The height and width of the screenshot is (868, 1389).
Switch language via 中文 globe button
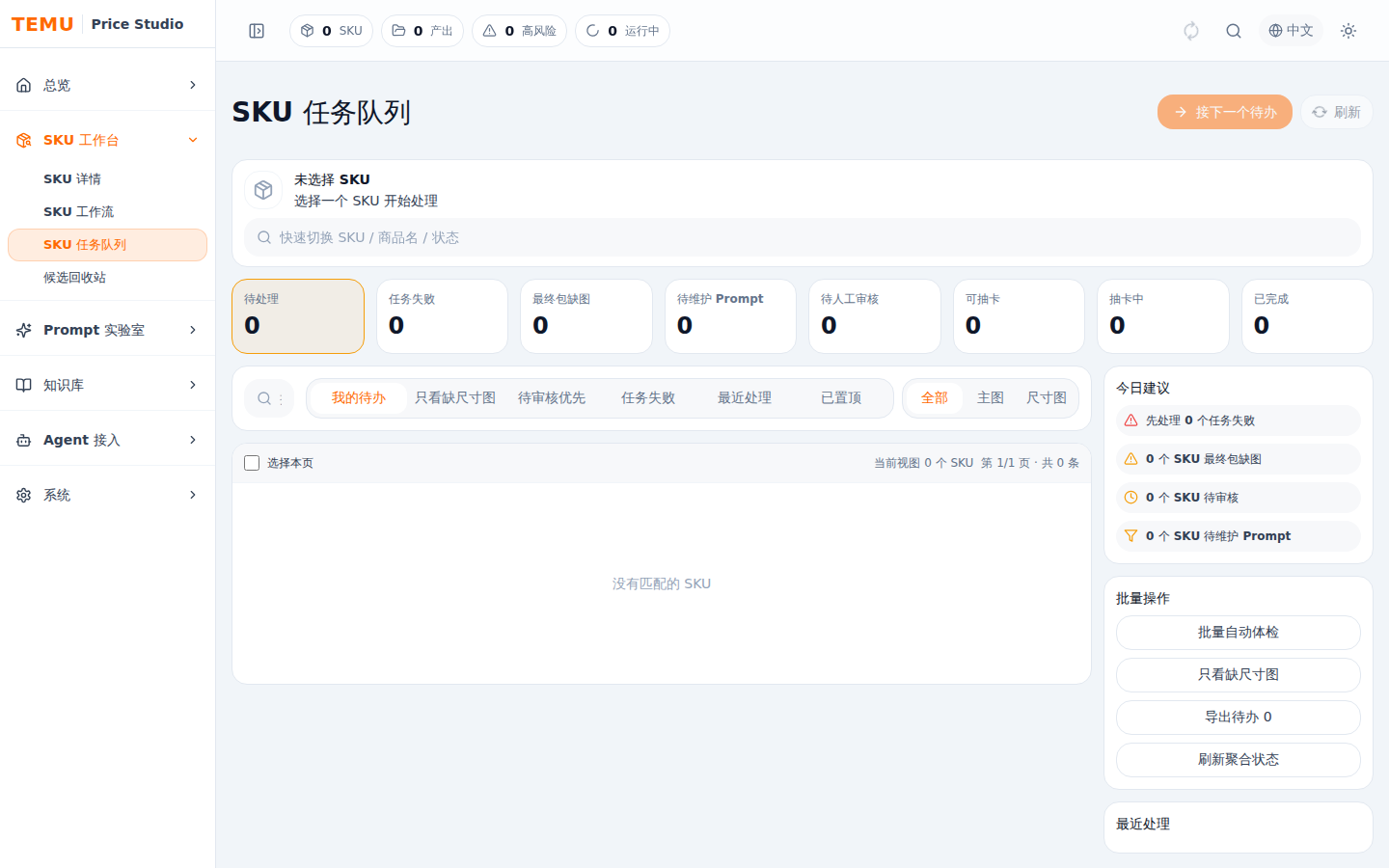click(1291, 31)
